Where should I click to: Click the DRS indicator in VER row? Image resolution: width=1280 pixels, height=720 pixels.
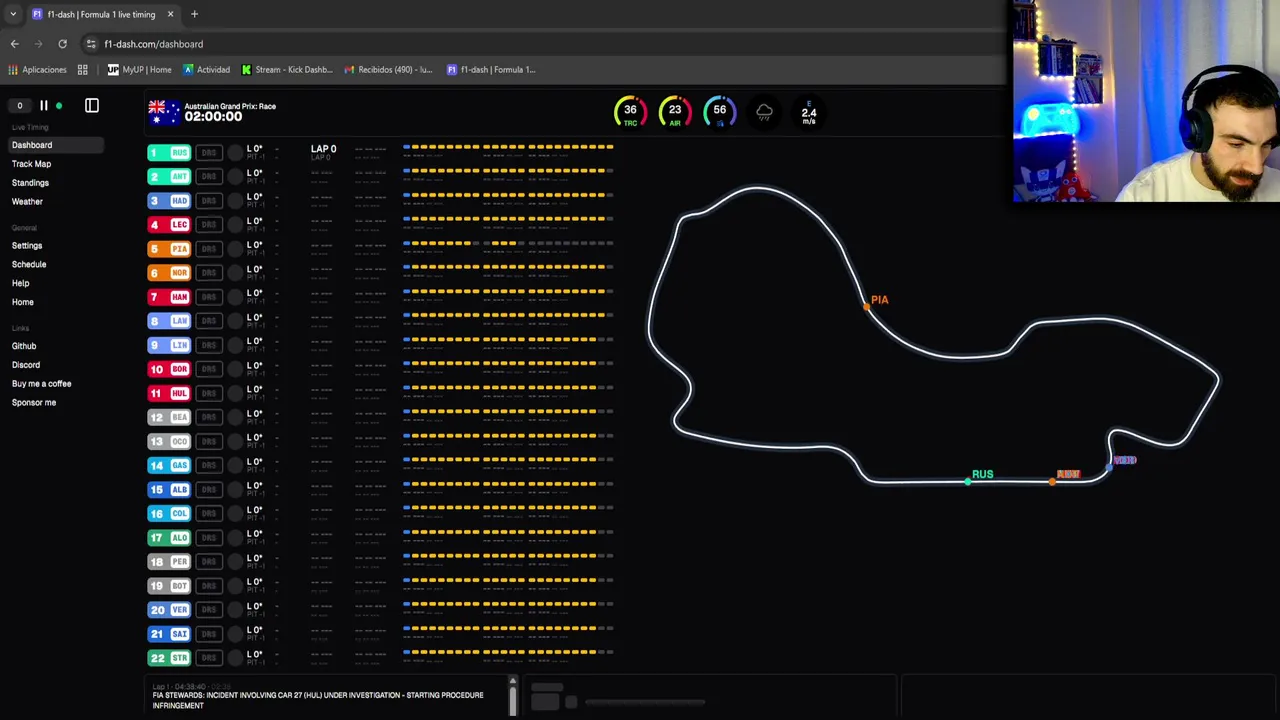(x=208, y=610)
